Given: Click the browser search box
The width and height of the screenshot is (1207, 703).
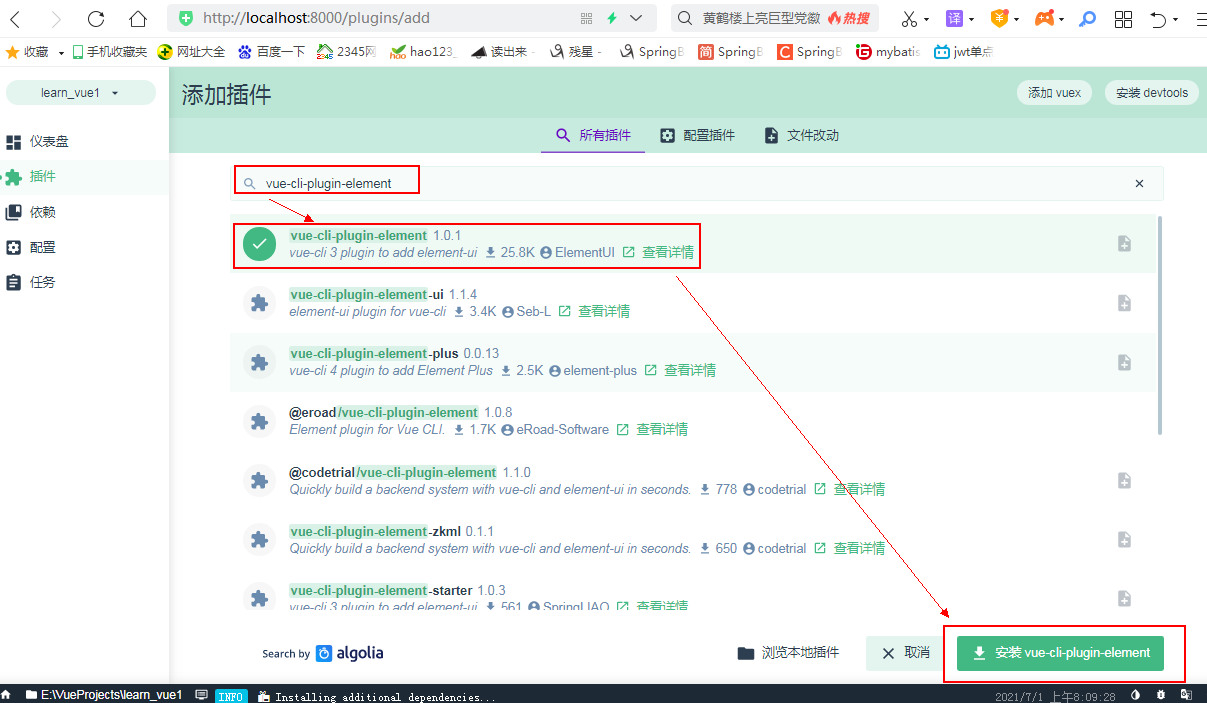Looking at the screenshot, I should click(x=773, y=18).
